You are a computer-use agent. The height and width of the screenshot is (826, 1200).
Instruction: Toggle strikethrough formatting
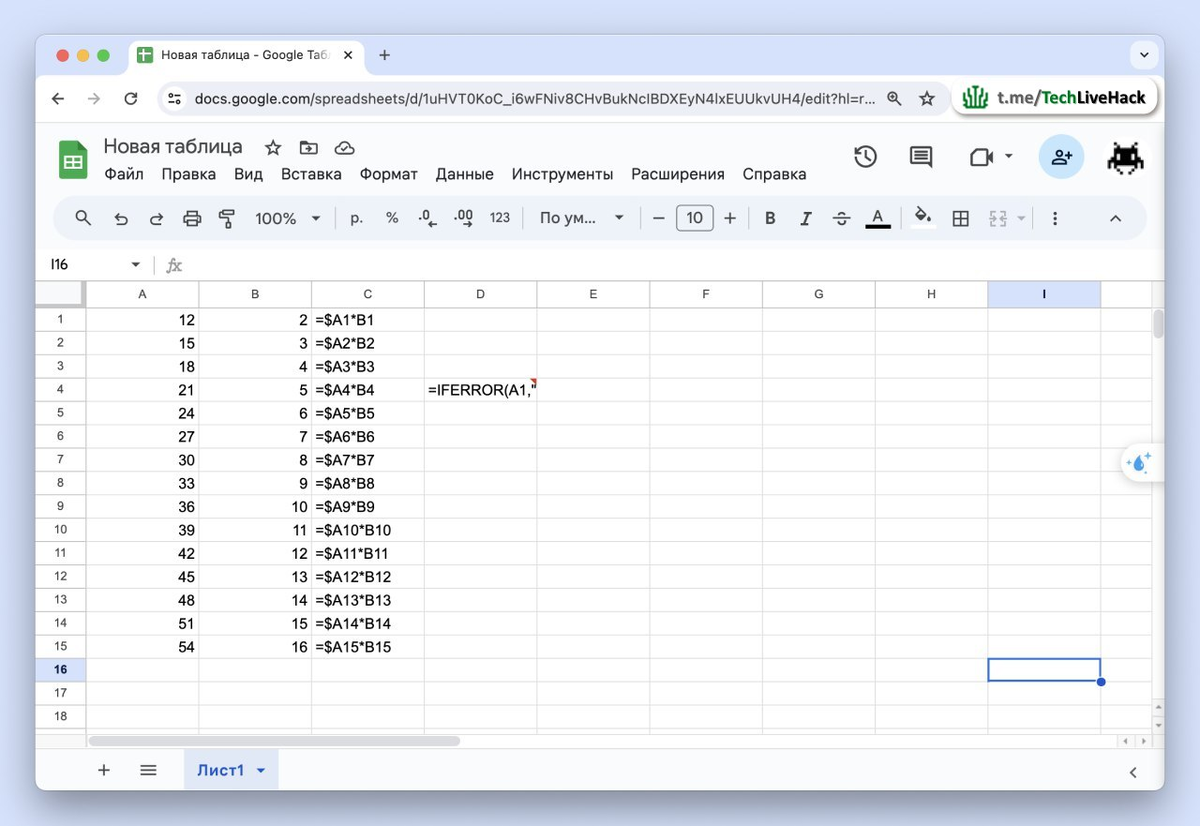point(842,218)
